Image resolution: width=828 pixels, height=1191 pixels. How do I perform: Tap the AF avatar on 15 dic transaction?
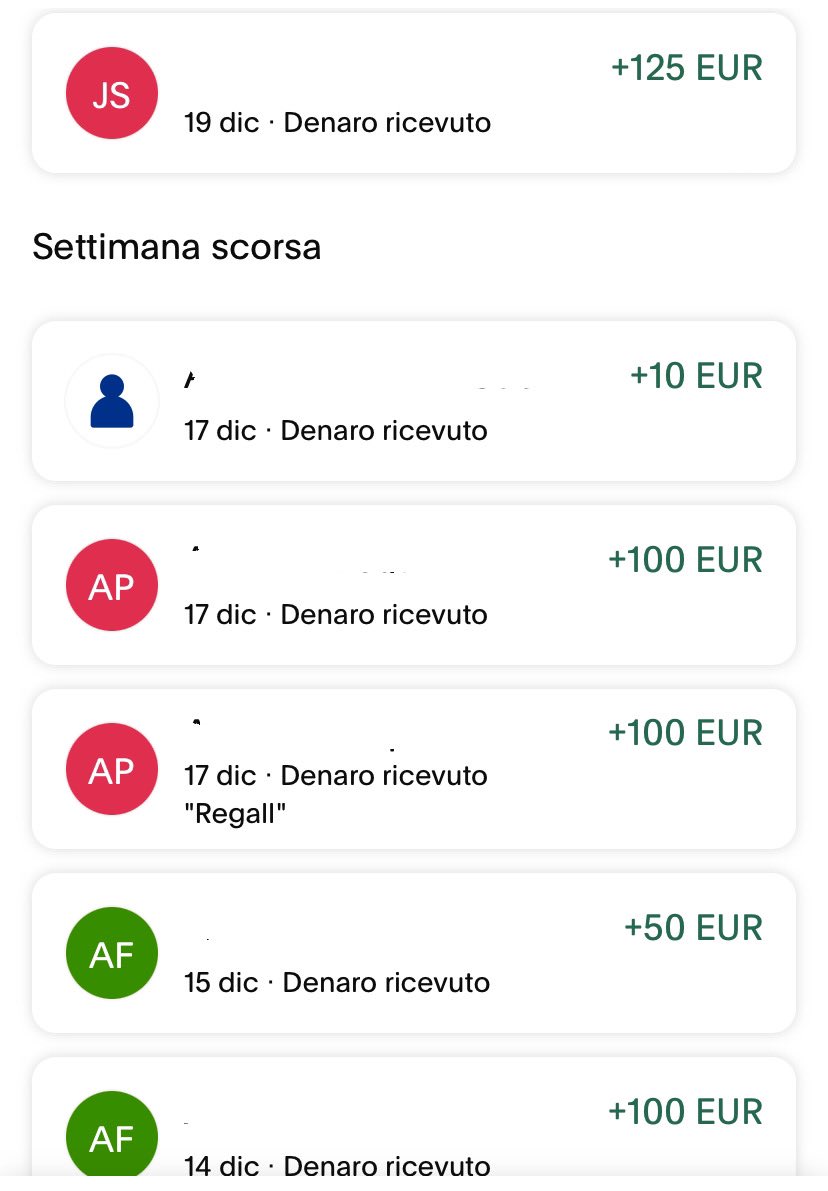[x=111, y=954]
